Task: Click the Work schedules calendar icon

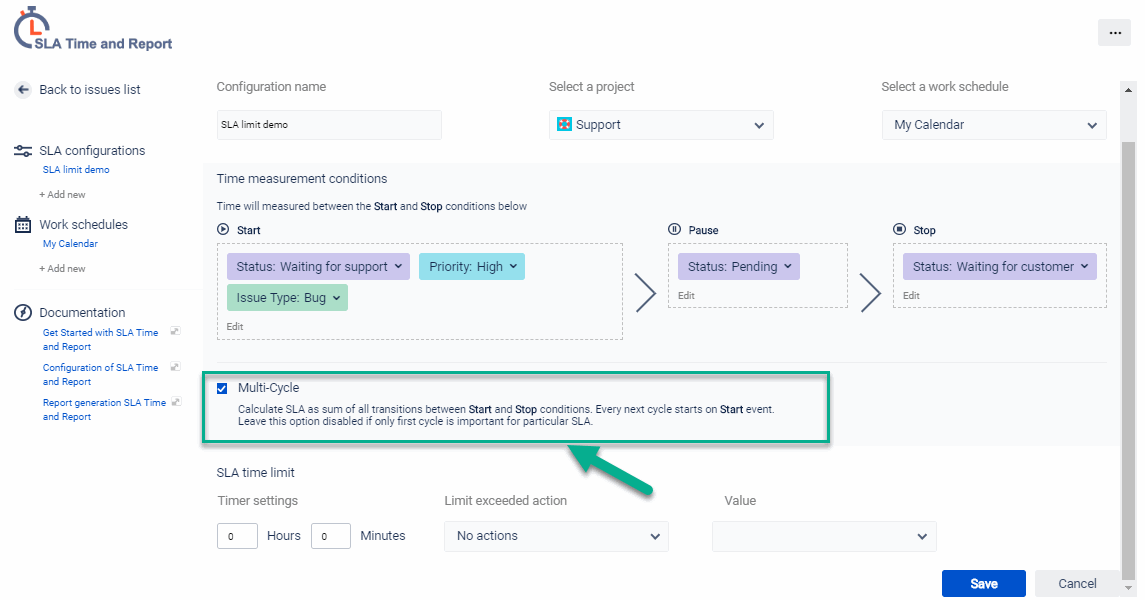Action: click(23, 225)
